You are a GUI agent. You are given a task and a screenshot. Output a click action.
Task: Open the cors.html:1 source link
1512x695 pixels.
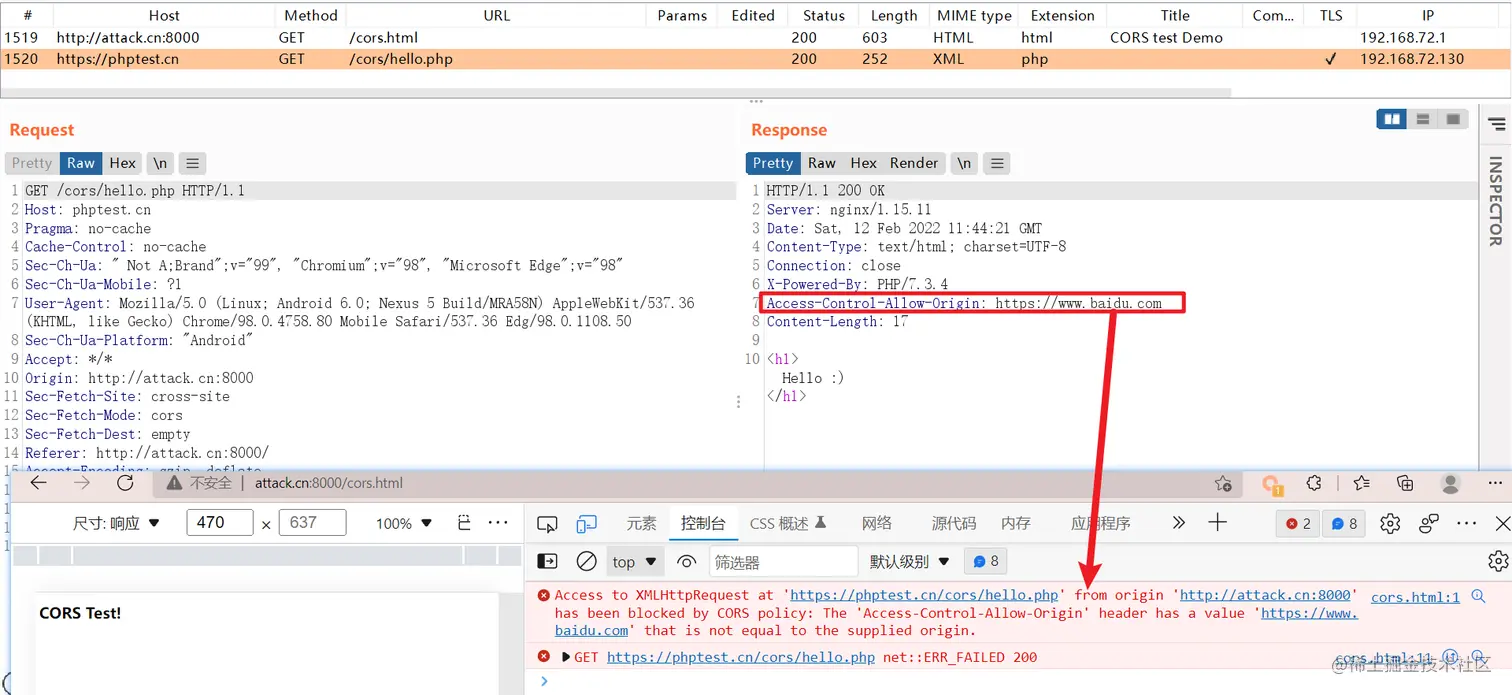pos(1415,597)
